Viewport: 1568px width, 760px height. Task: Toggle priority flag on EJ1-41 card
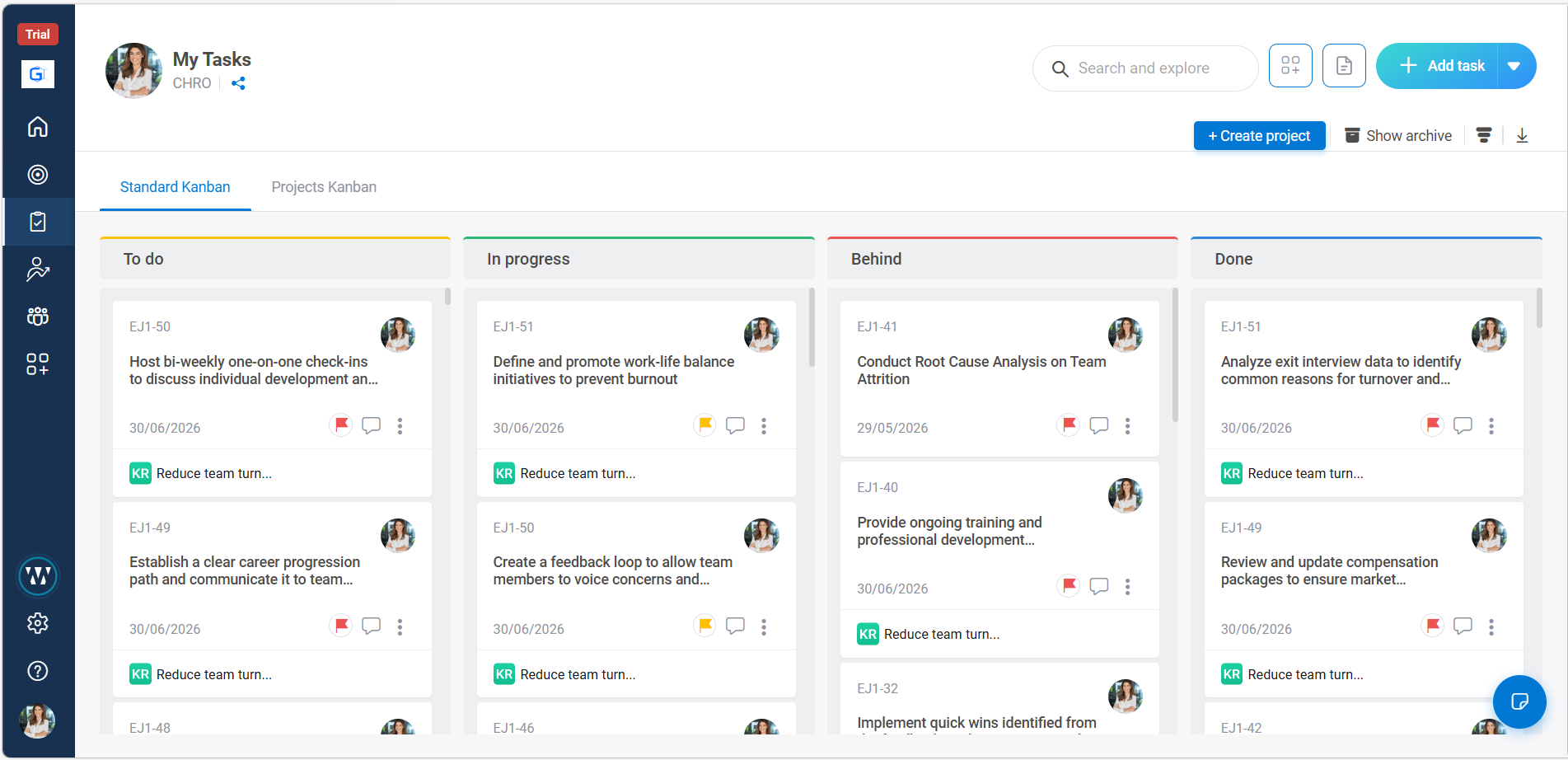point(1069,425)
